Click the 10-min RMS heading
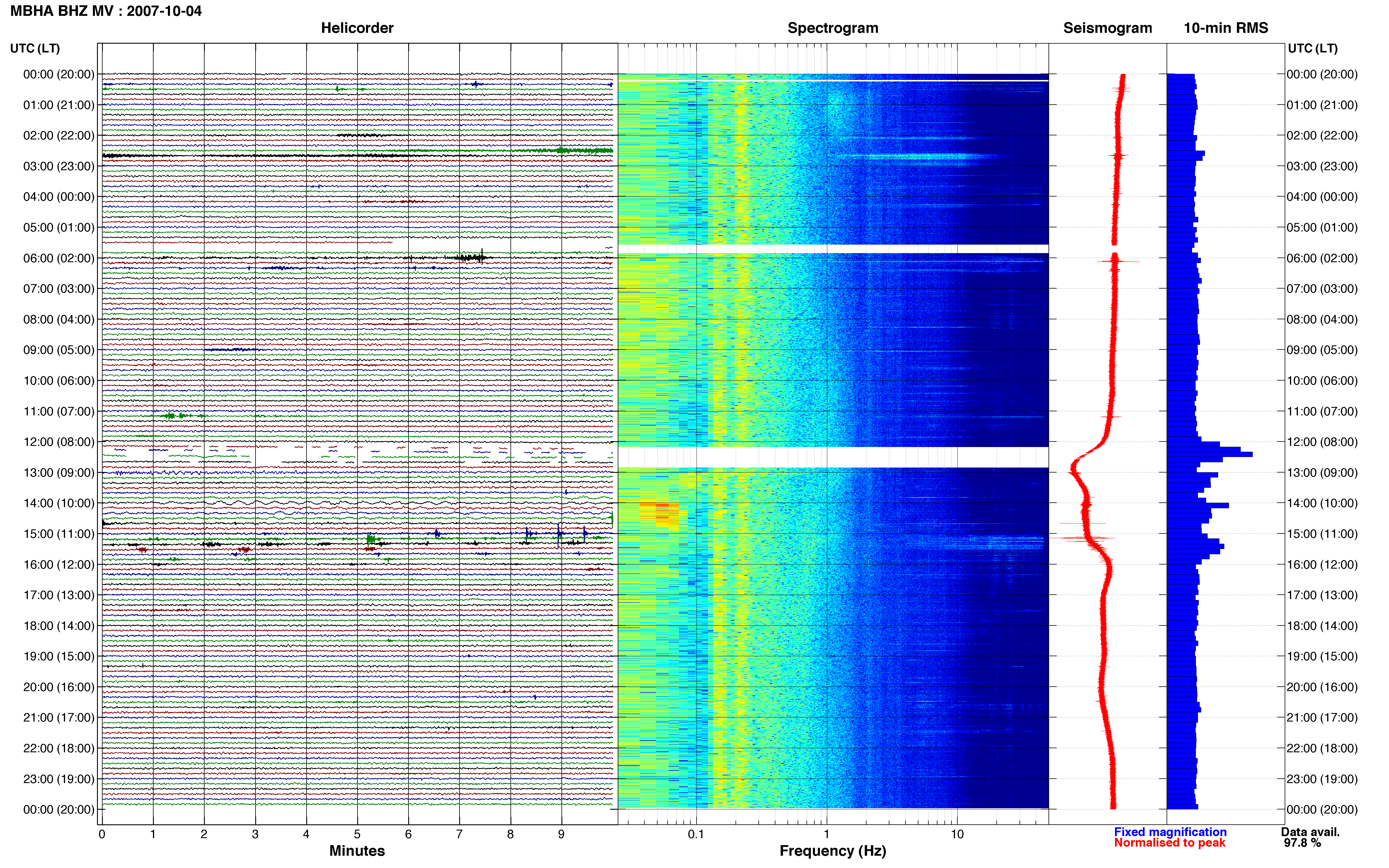Viewport: 1389px width, 868px height. 1225,28
